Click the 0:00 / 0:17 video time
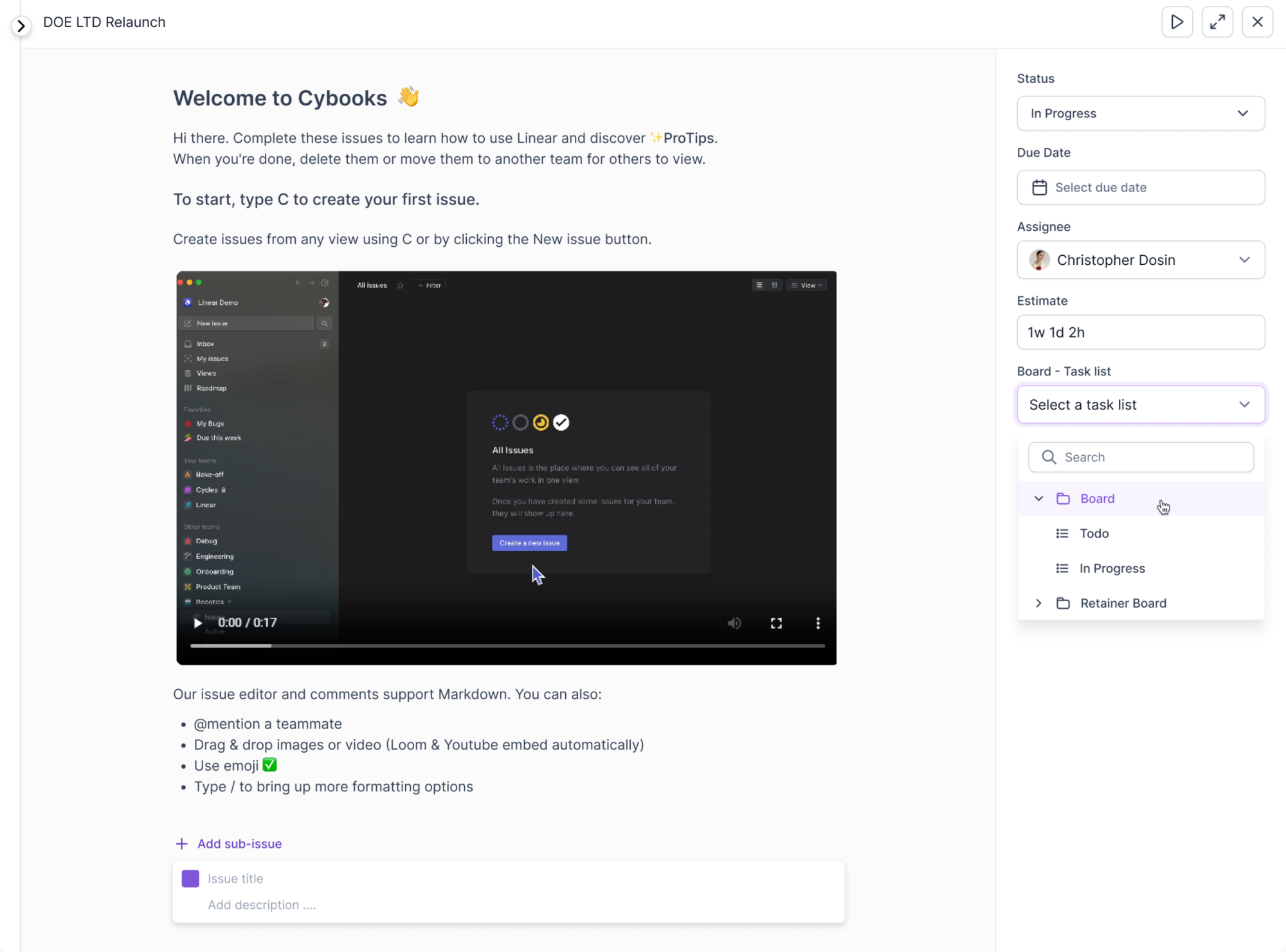 (247, 622)
